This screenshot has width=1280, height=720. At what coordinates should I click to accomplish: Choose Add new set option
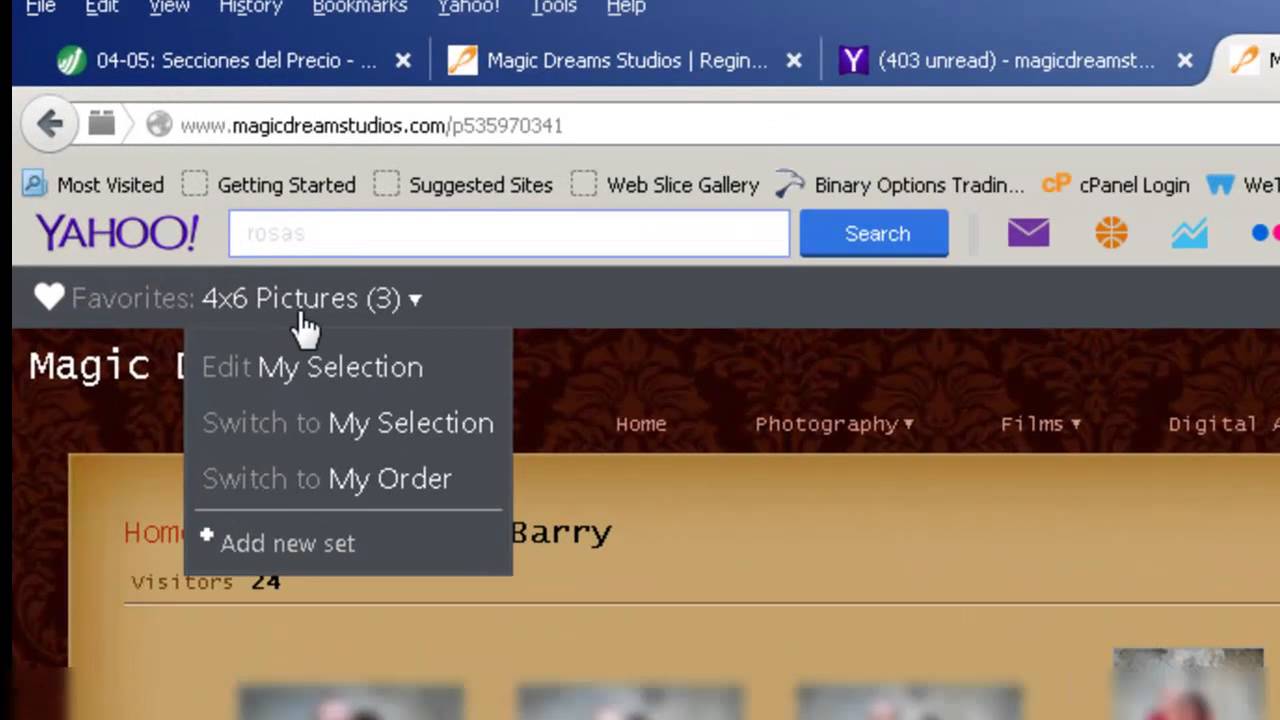pyautogui.click(x=288, y=543)
